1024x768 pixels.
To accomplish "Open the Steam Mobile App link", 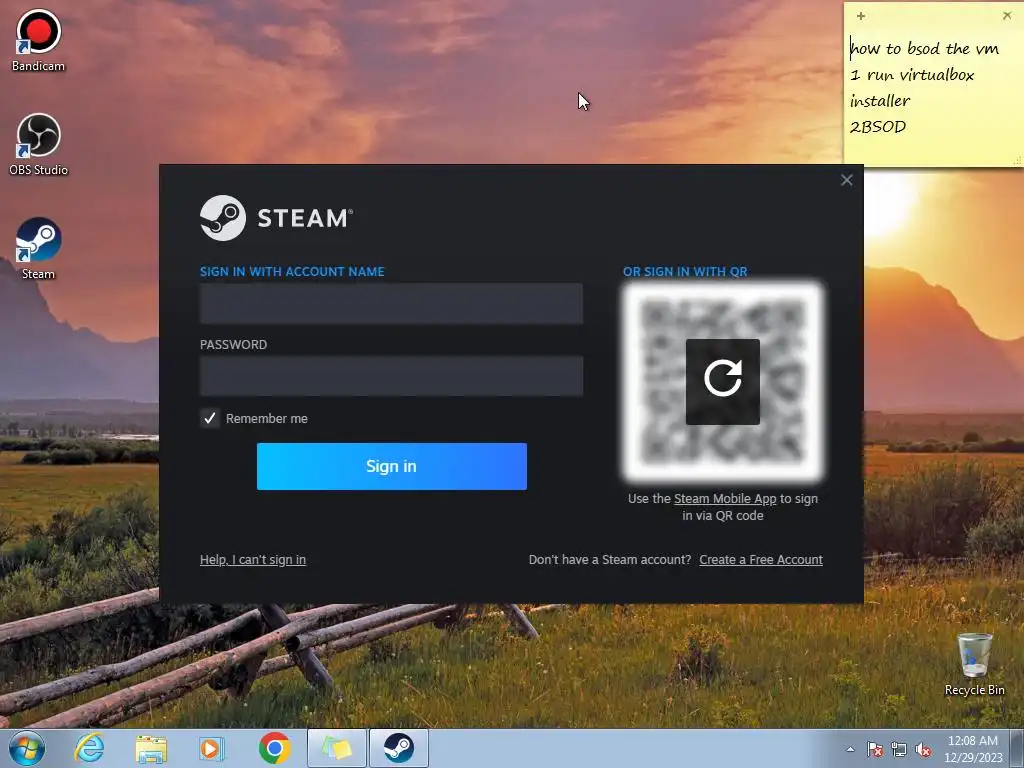I will (725, 499).
